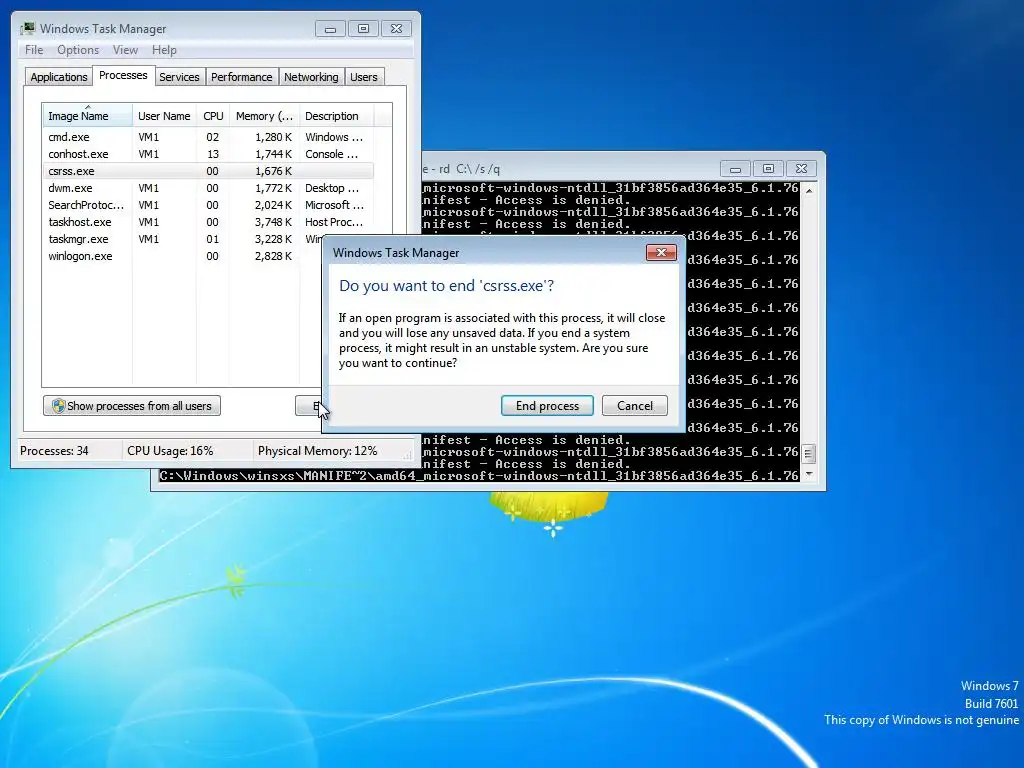Minimize the command prompt window
The width and height of the screenshot is (1024, 768).
pos(735,168)
